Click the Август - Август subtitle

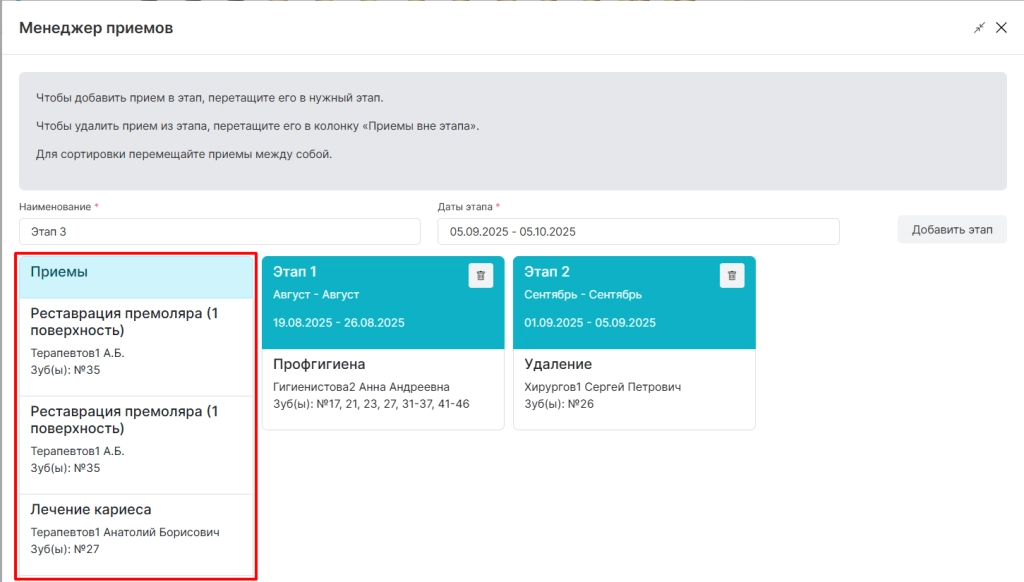(316, 295)
